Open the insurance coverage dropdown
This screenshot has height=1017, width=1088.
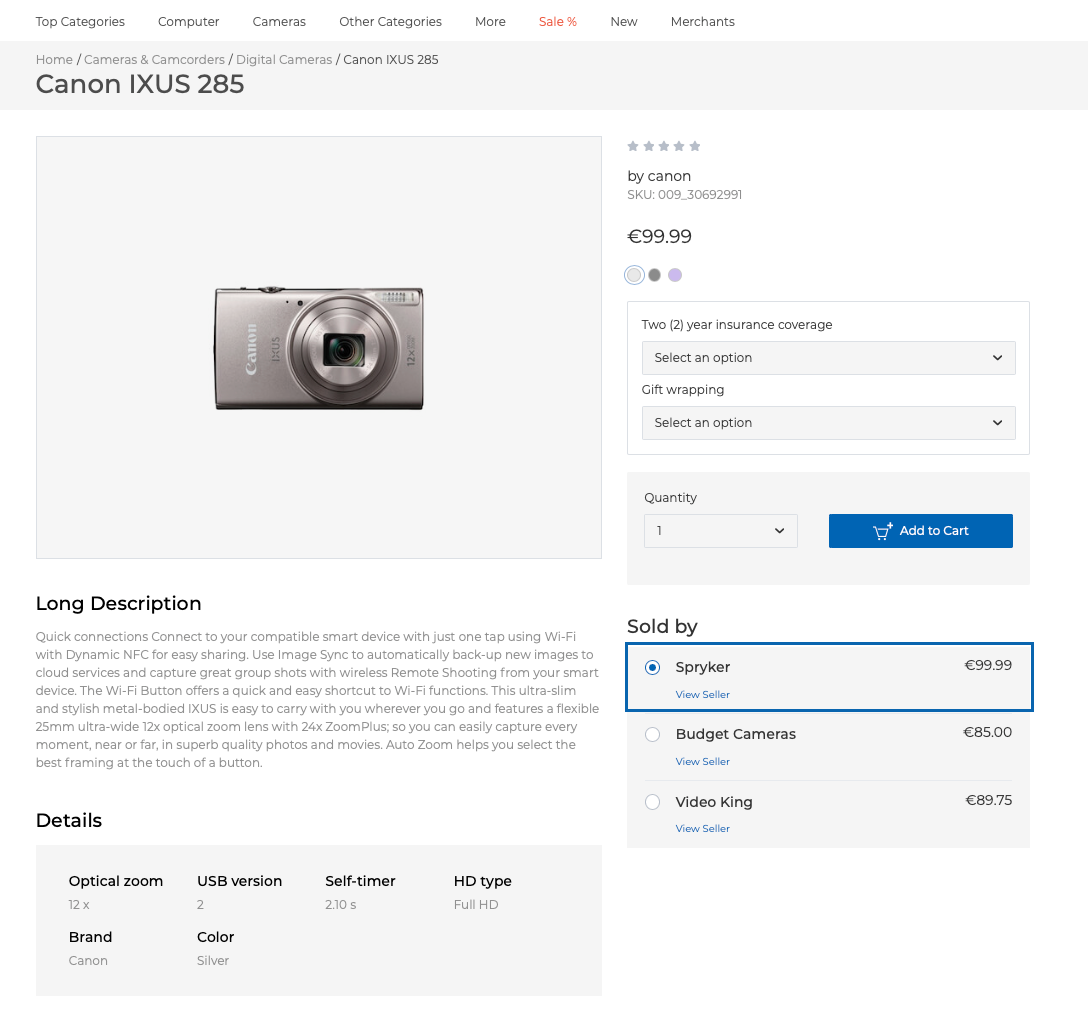coord(828,358)
